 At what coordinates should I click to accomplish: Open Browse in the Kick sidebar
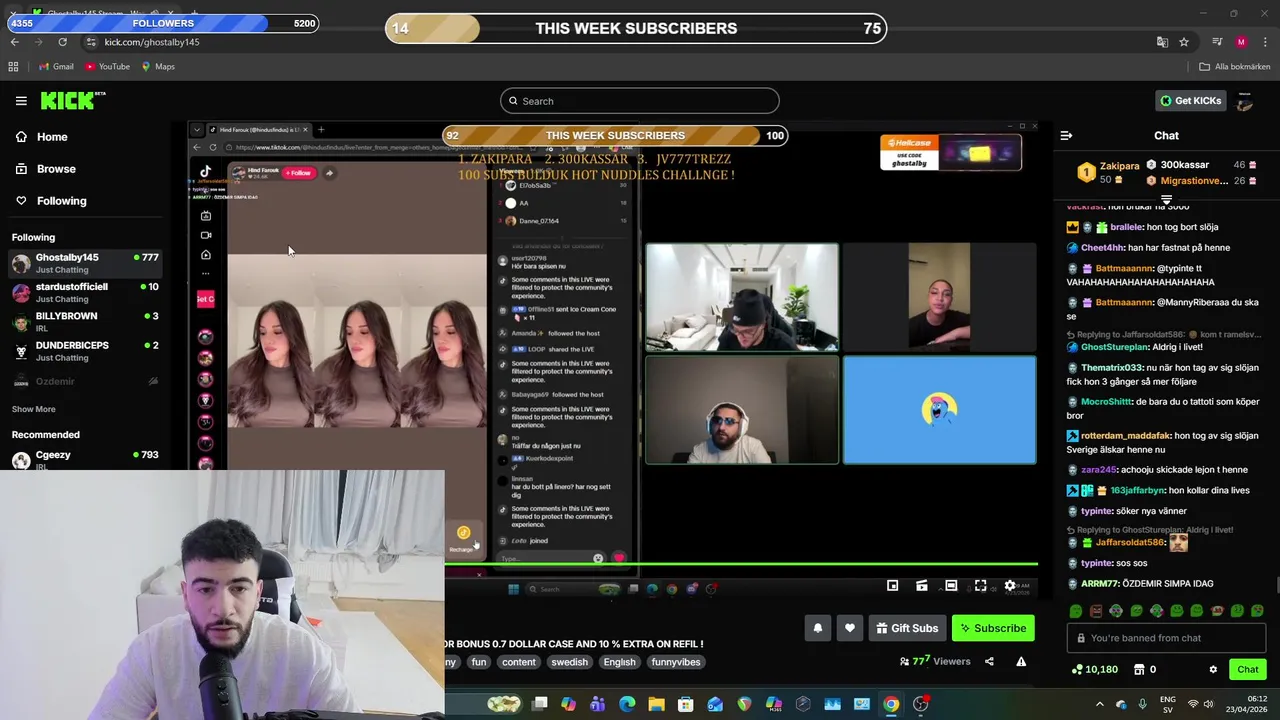click(45, 169)
